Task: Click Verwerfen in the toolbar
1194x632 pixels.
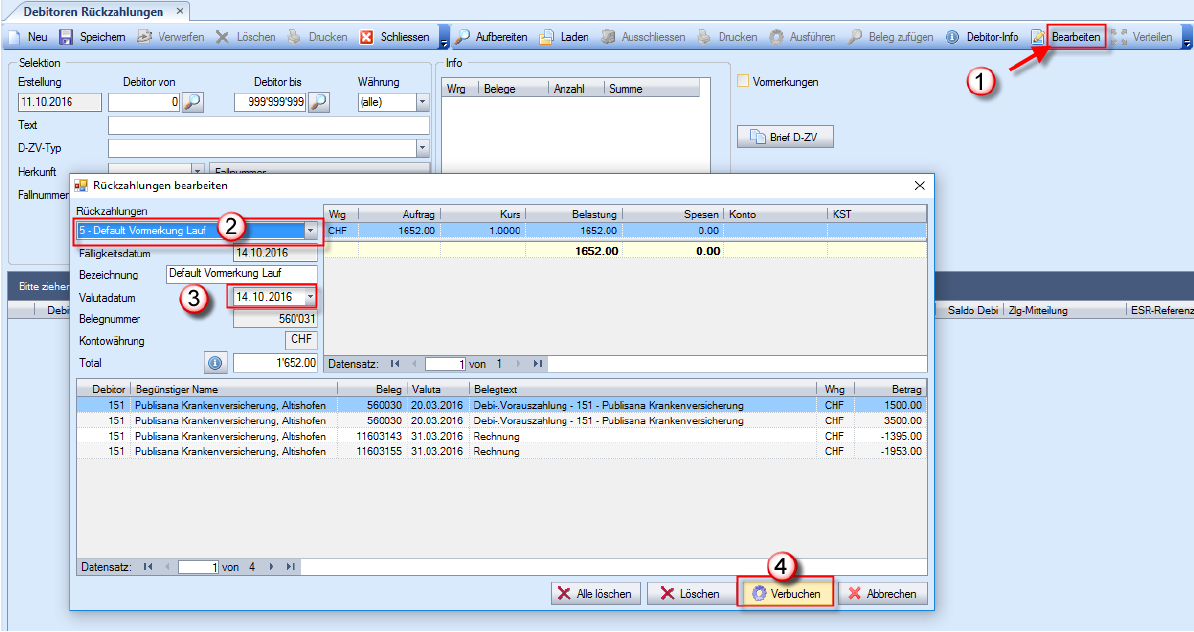Action: coord(170,37)
